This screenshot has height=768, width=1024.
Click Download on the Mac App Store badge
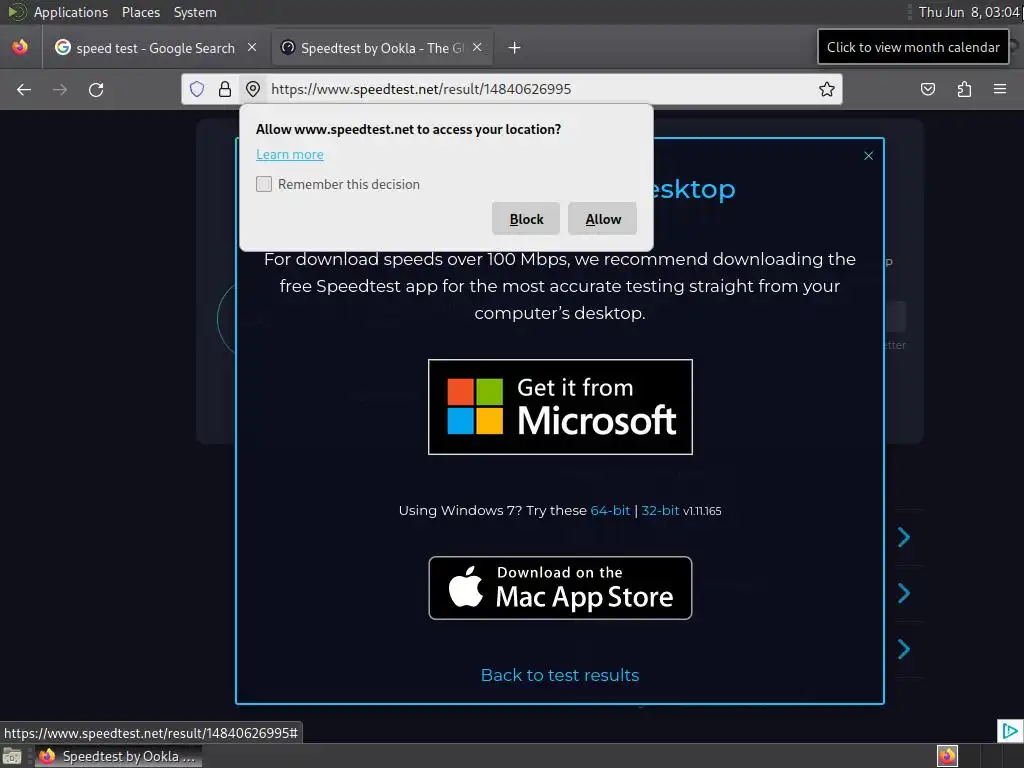(560, 588)
